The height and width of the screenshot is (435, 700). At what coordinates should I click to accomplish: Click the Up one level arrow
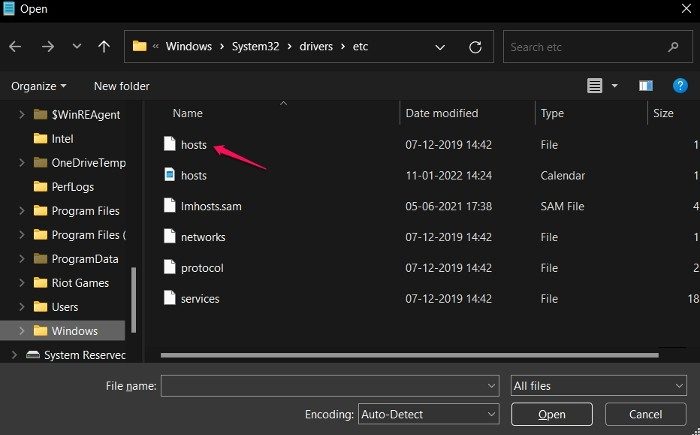[x=104, y=46]
